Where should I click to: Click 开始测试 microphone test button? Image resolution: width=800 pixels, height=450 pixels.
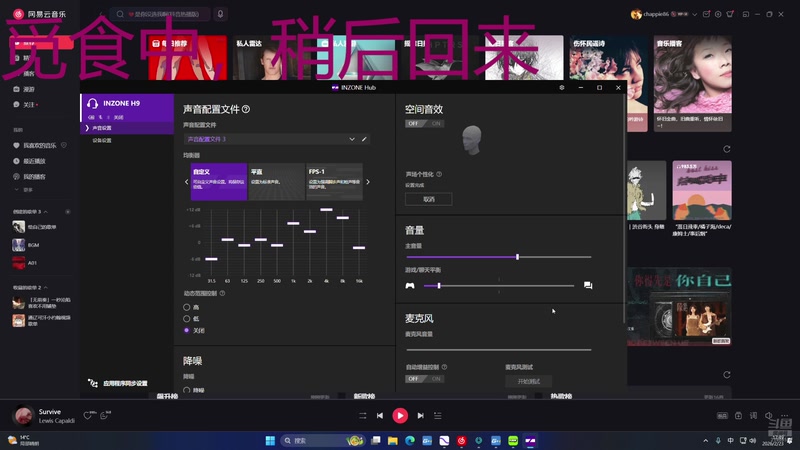click(x=529, y=381)
